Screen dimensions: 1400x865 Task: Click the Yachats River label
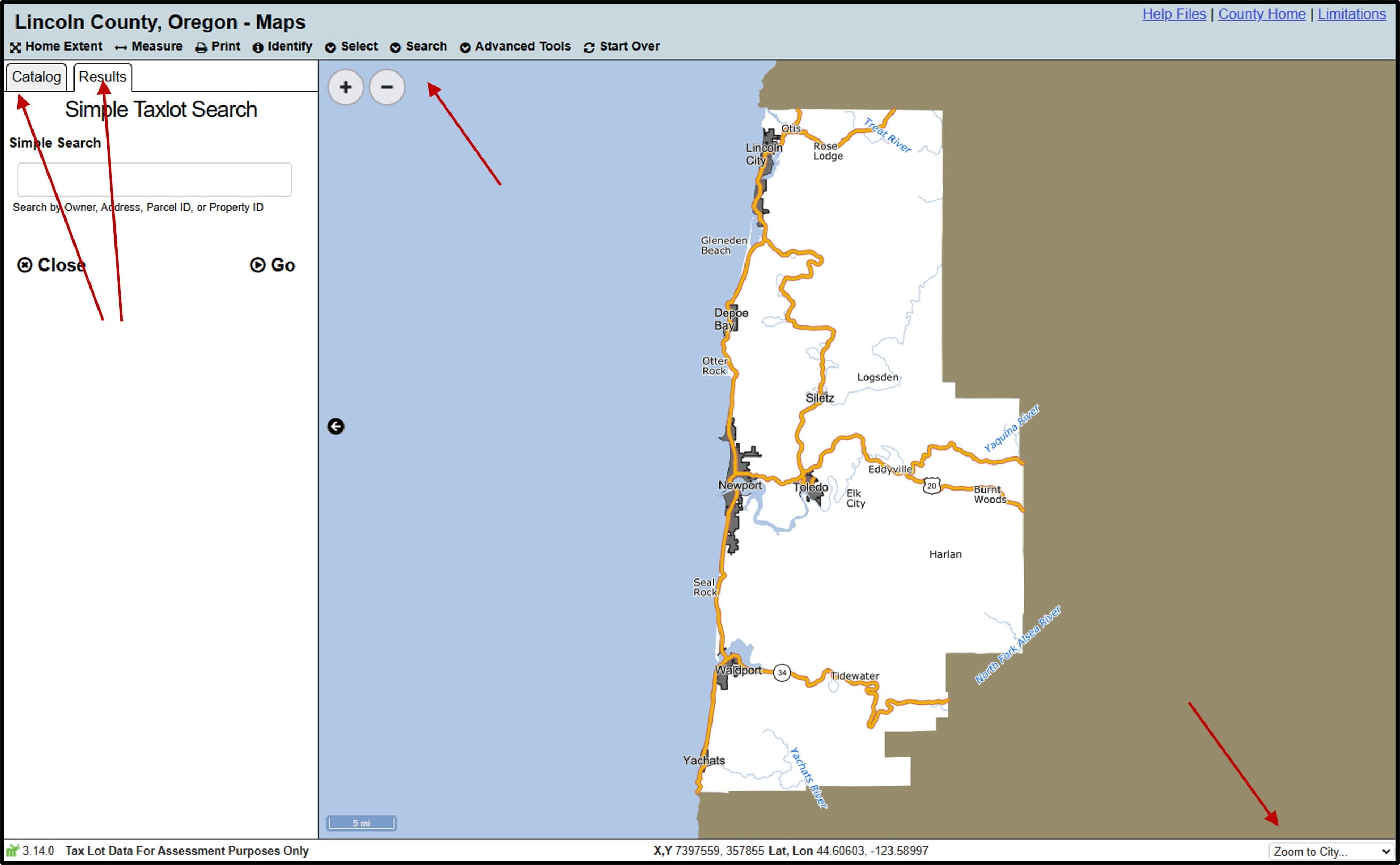(809, 778)
